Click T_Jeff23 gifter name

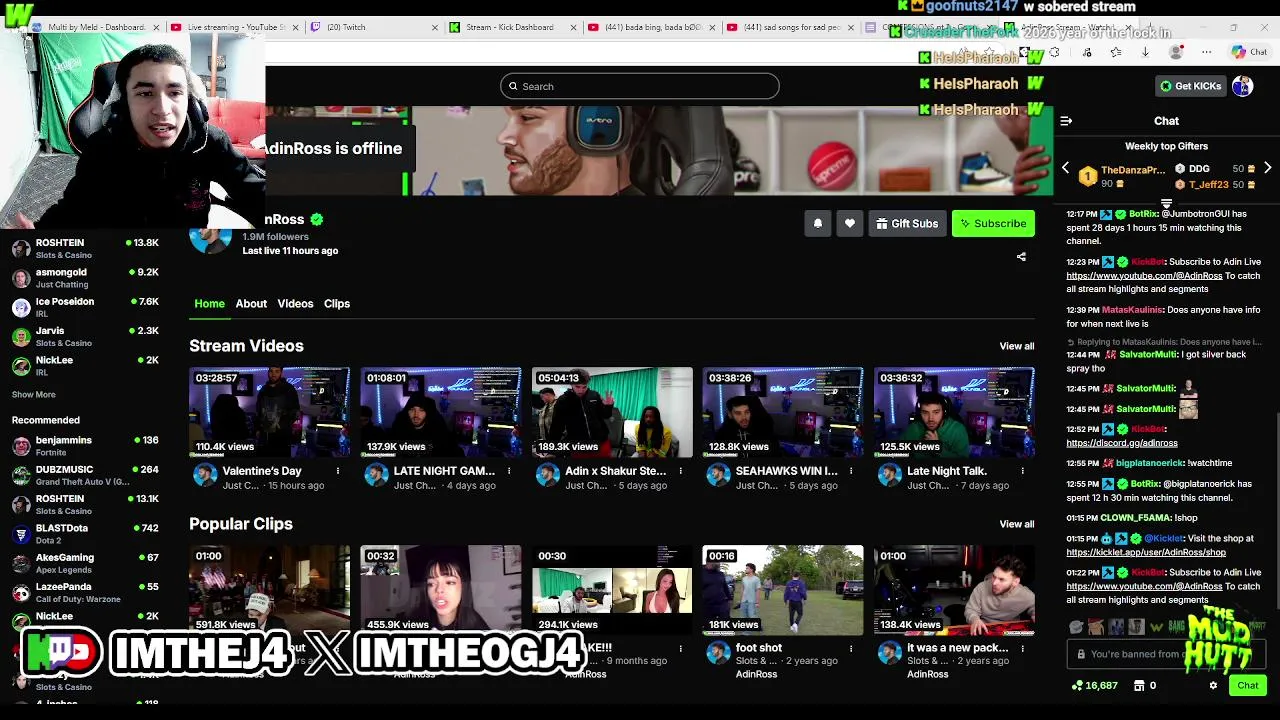coord(1208,185)
